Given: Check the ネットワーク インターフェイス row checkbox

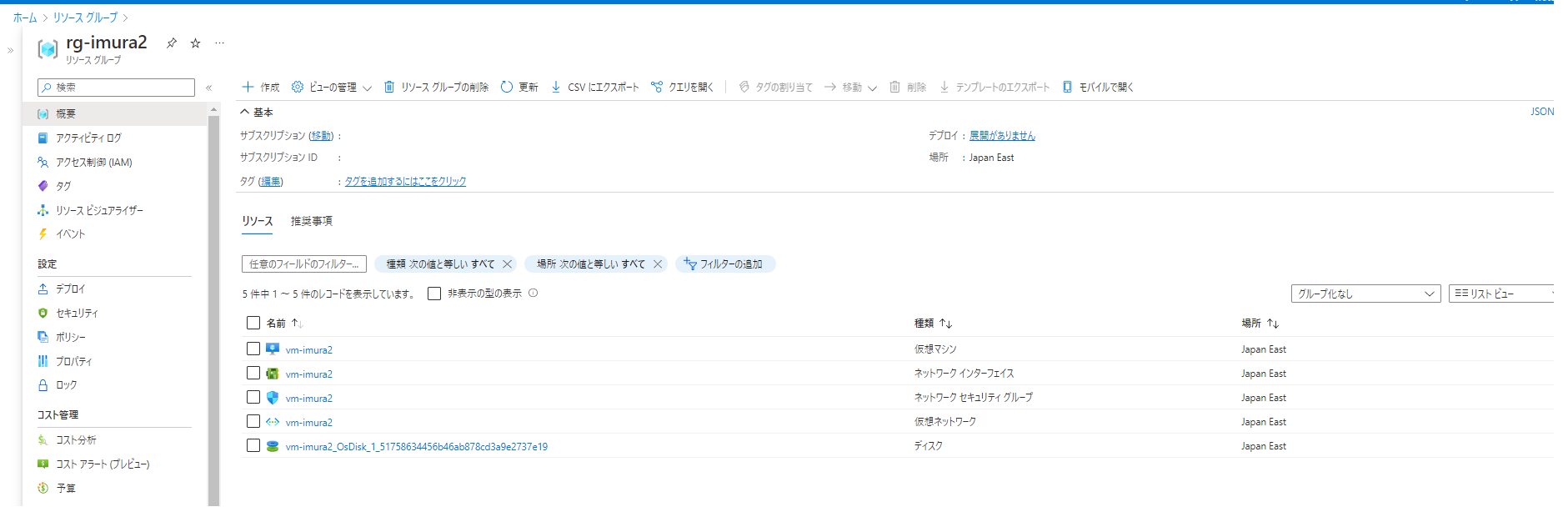Looking at the screenshot, I should (x=253, y=374).
